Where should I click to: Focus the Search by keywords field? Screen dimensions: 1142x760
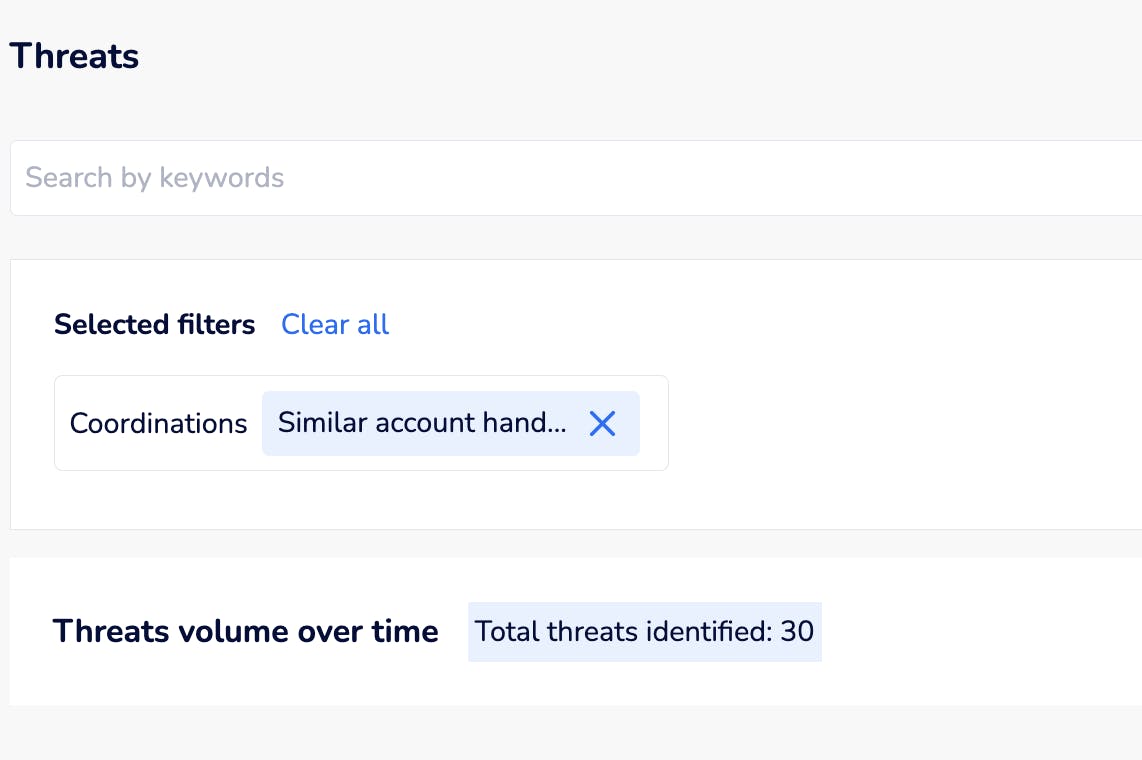point(570,178)
